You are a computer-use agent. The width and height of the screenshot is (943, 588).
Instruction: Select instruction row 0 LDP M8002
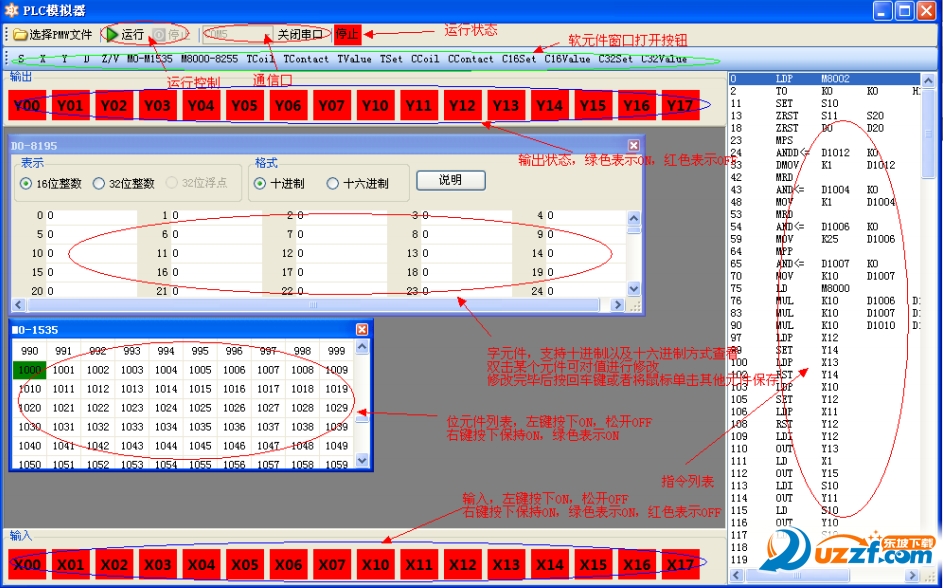click(824, 79)
